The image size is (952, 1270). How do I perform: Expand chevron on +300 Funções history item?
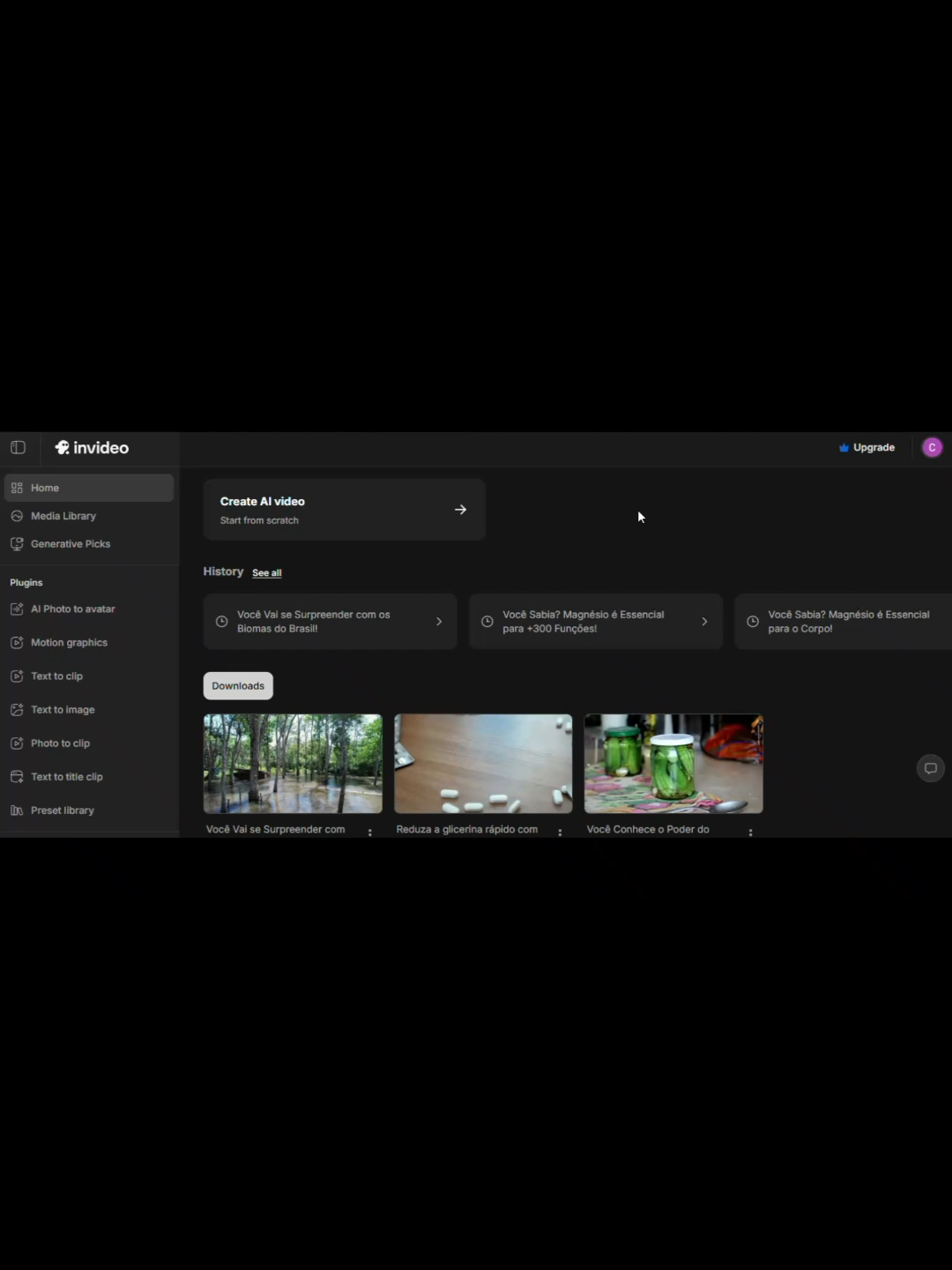704,622
